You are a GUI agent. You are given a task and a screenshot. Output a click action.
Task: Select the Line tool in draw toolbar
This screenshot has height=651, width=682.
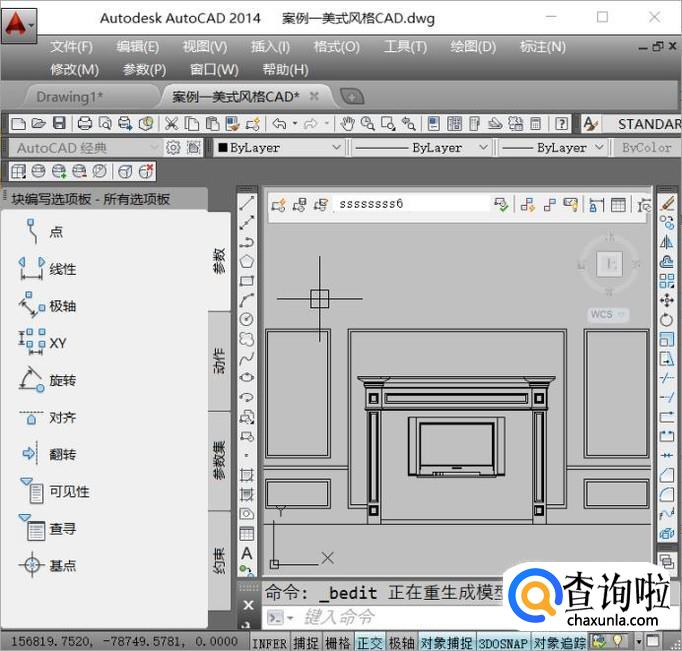click(247, 203)
